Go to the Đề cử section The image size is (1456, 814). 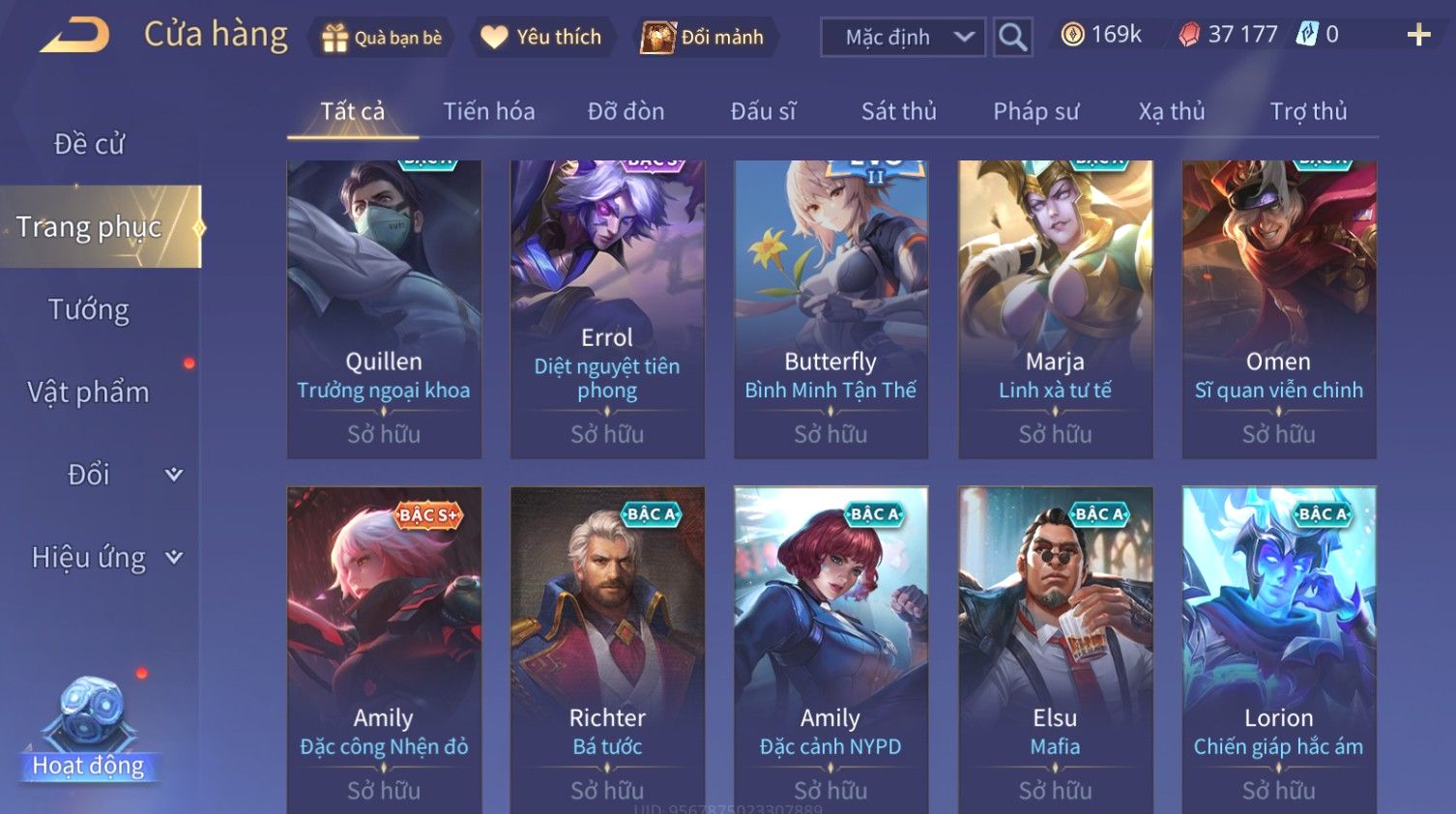pos(89,144)
